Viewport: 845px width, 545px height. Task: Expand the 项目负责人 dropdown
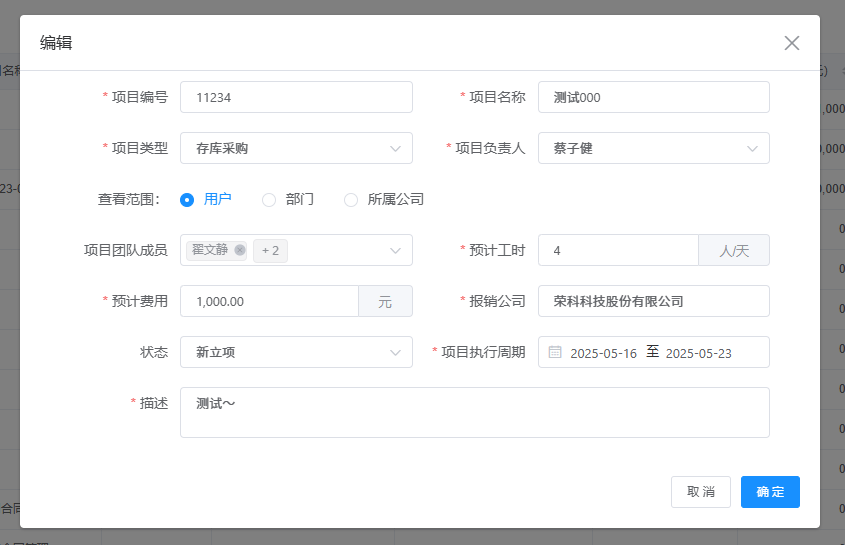click(x=653, y=148)
